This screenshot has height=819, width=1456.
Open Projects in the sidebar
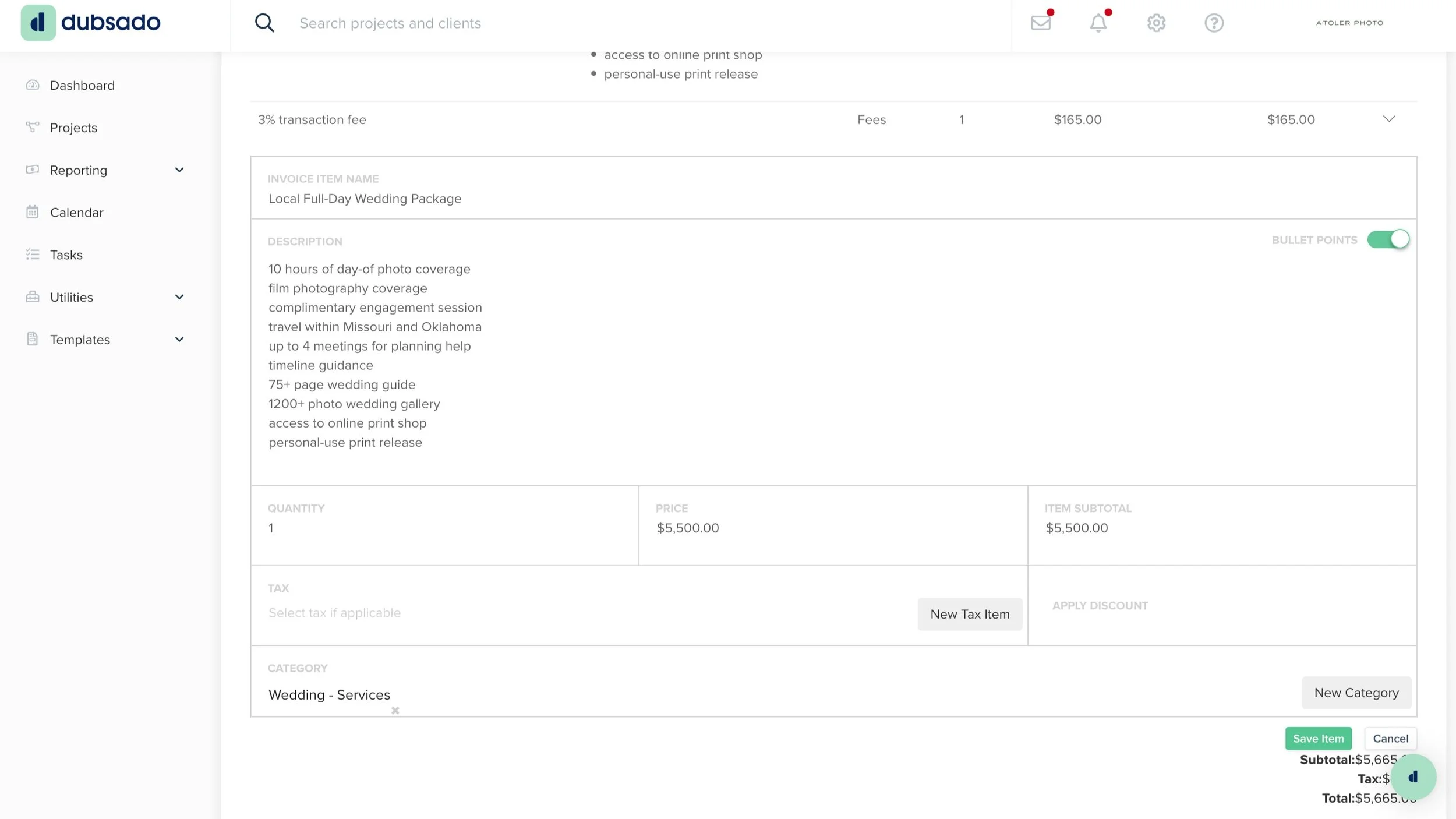click(73, 128)
